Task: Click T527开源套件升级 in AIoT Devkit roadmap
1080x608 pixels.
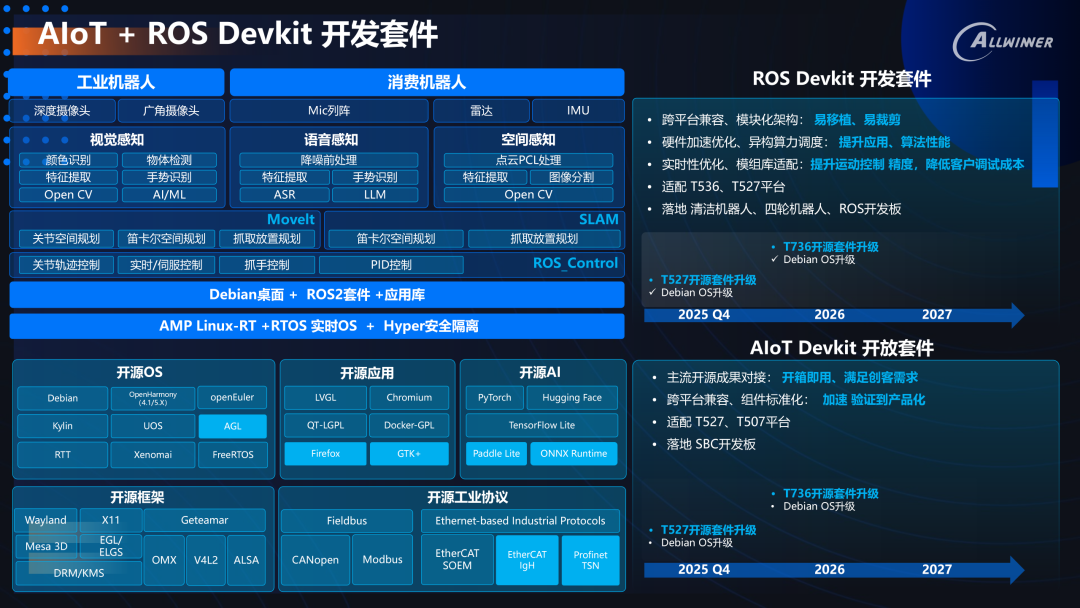Action: pyautogui.click(x=708, y=530)
